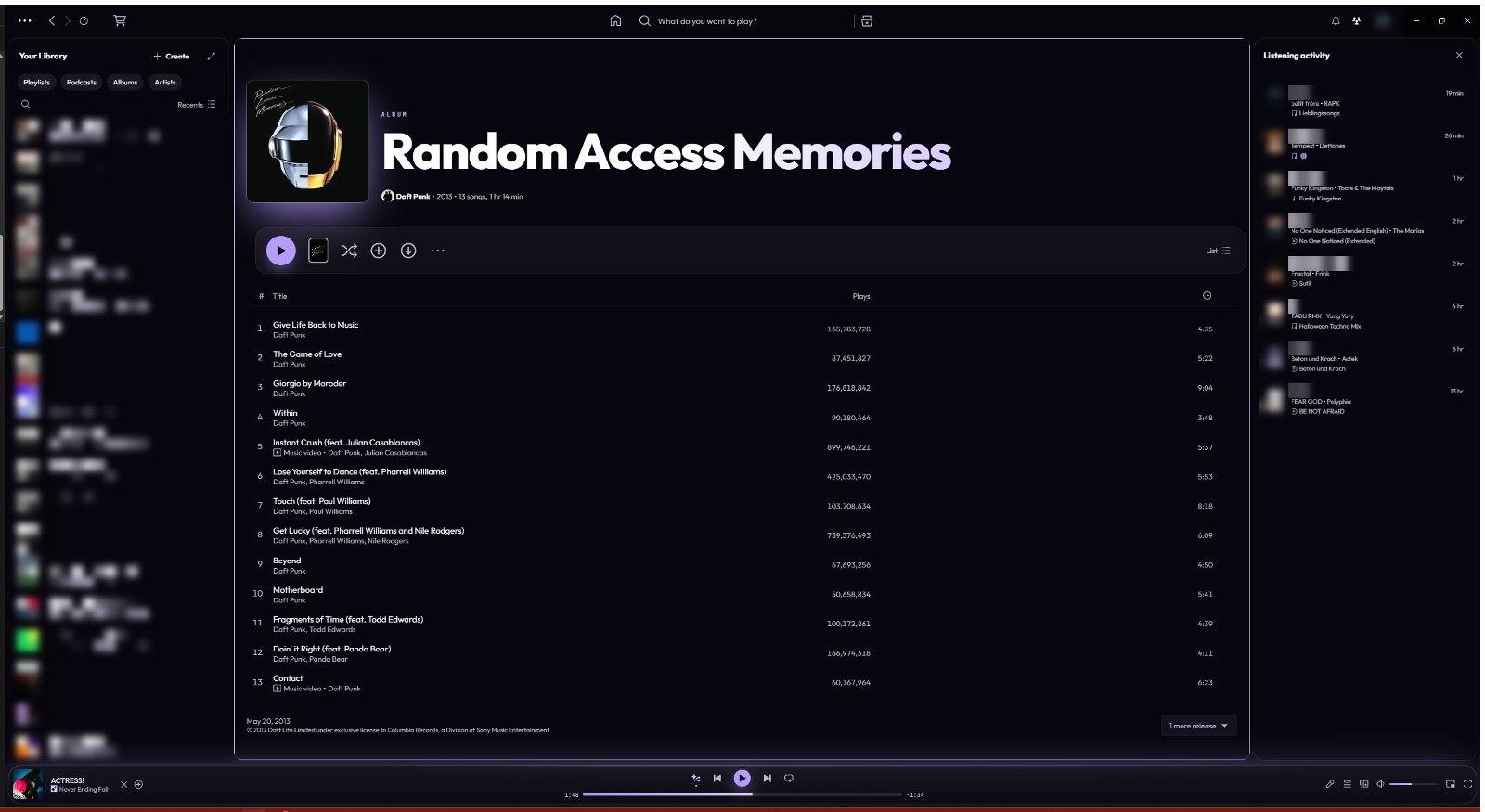The image size is (1485, 812).
Task: Open Friend Activity icon in the top bar
Action: [x=1357, y=20]
